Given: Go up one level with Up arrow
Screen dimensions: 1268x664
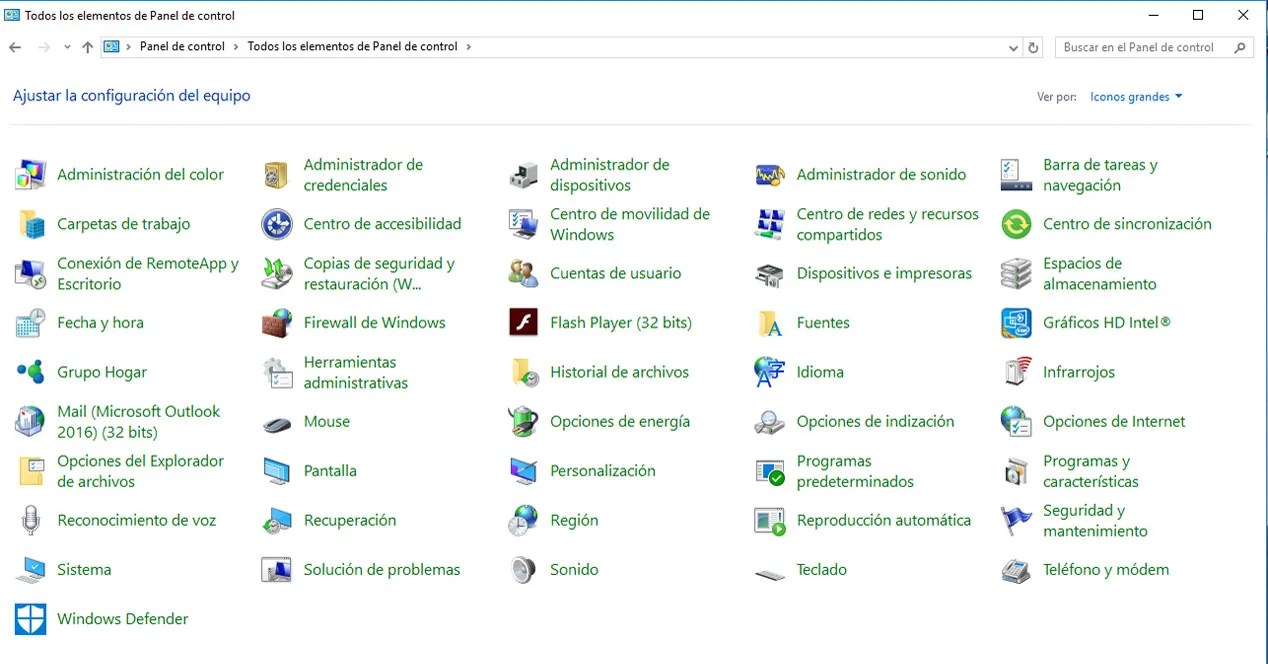Looking at the screenshot, I should click(x=88, y=47).
